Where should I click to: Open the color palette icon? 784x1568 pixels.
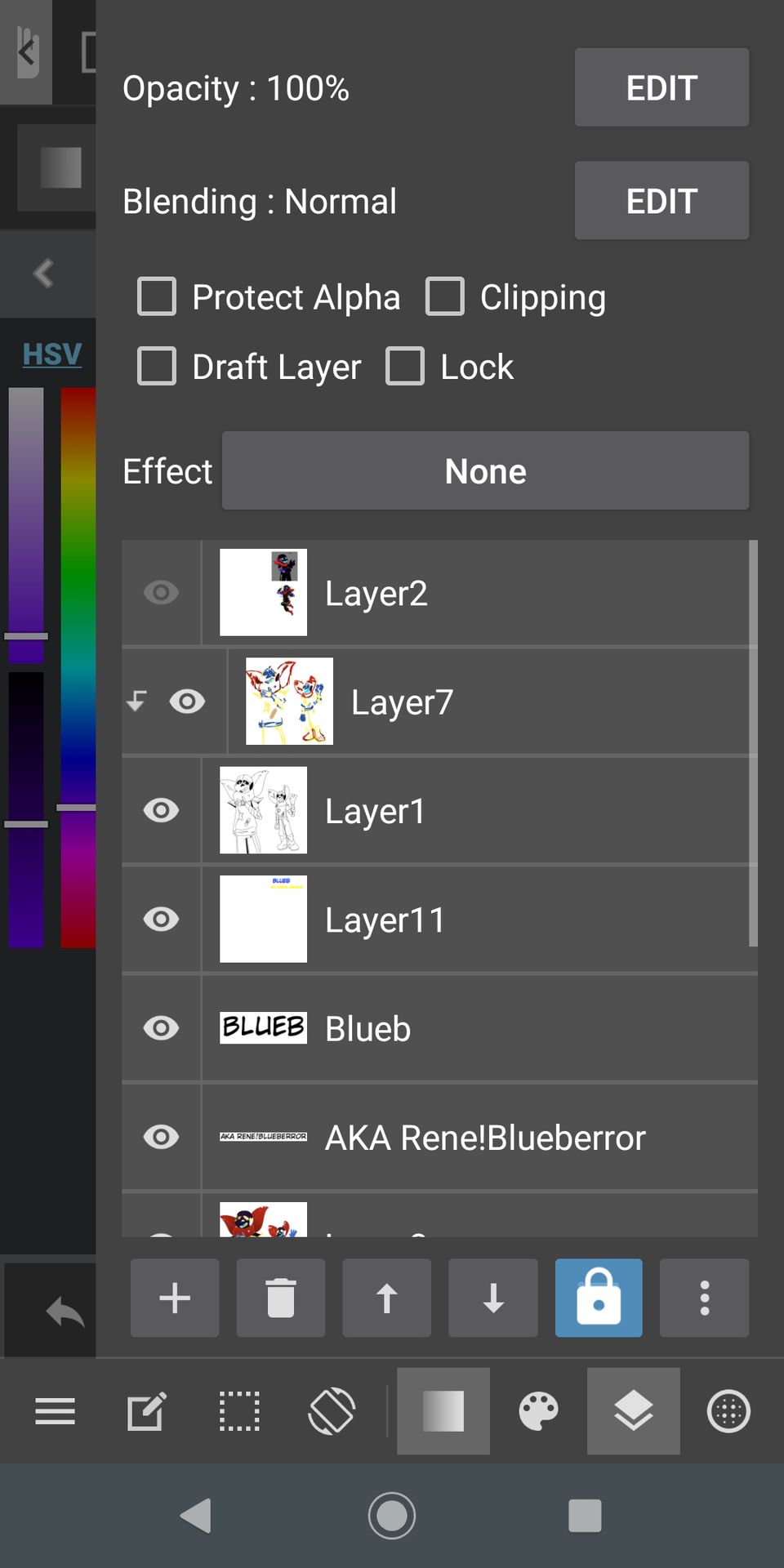tap(539, 1411)
